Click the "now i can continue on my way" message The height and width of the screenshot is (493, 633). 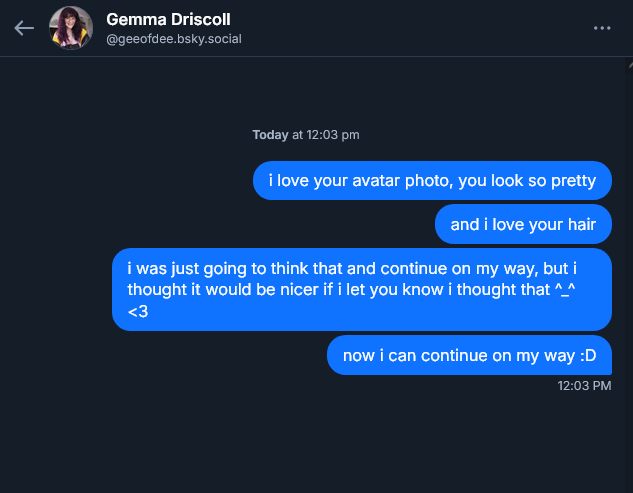pyautogui.click(x=469, y=355)
